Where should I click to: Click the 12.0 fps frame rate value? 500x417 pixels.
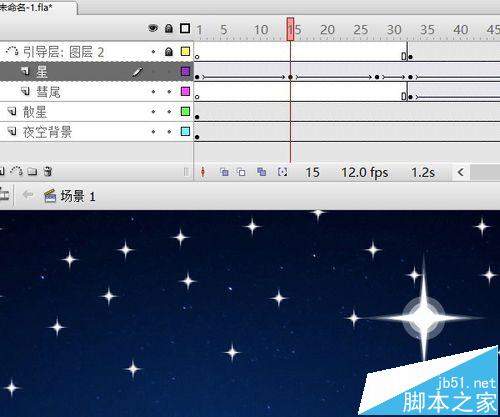[x=365, y=173]
